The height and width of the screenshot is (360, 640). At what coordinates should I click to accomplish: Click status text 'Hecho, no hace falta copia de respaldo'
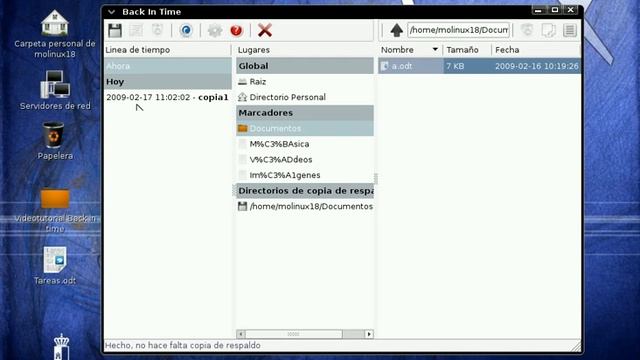pos(183,345)
